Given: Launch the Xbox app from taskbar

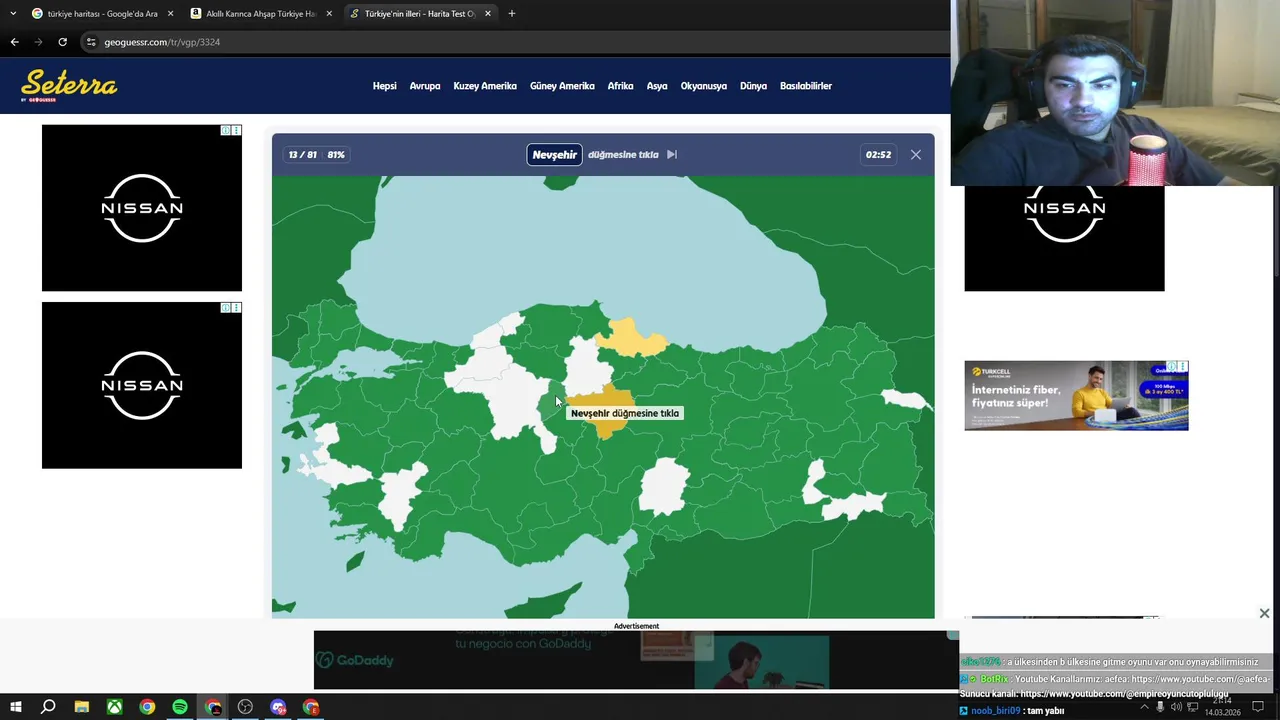Looking at the screenshot, I should 114,708.
